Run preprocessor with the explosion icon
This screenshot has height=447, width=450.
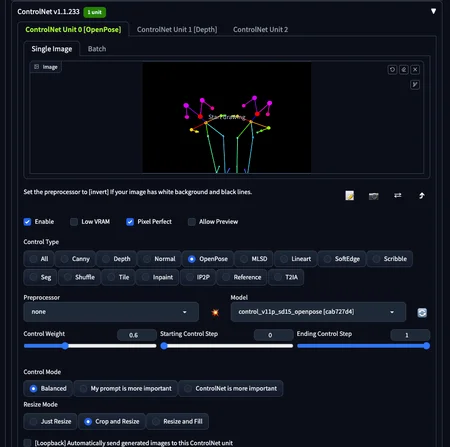pos(215,312)
